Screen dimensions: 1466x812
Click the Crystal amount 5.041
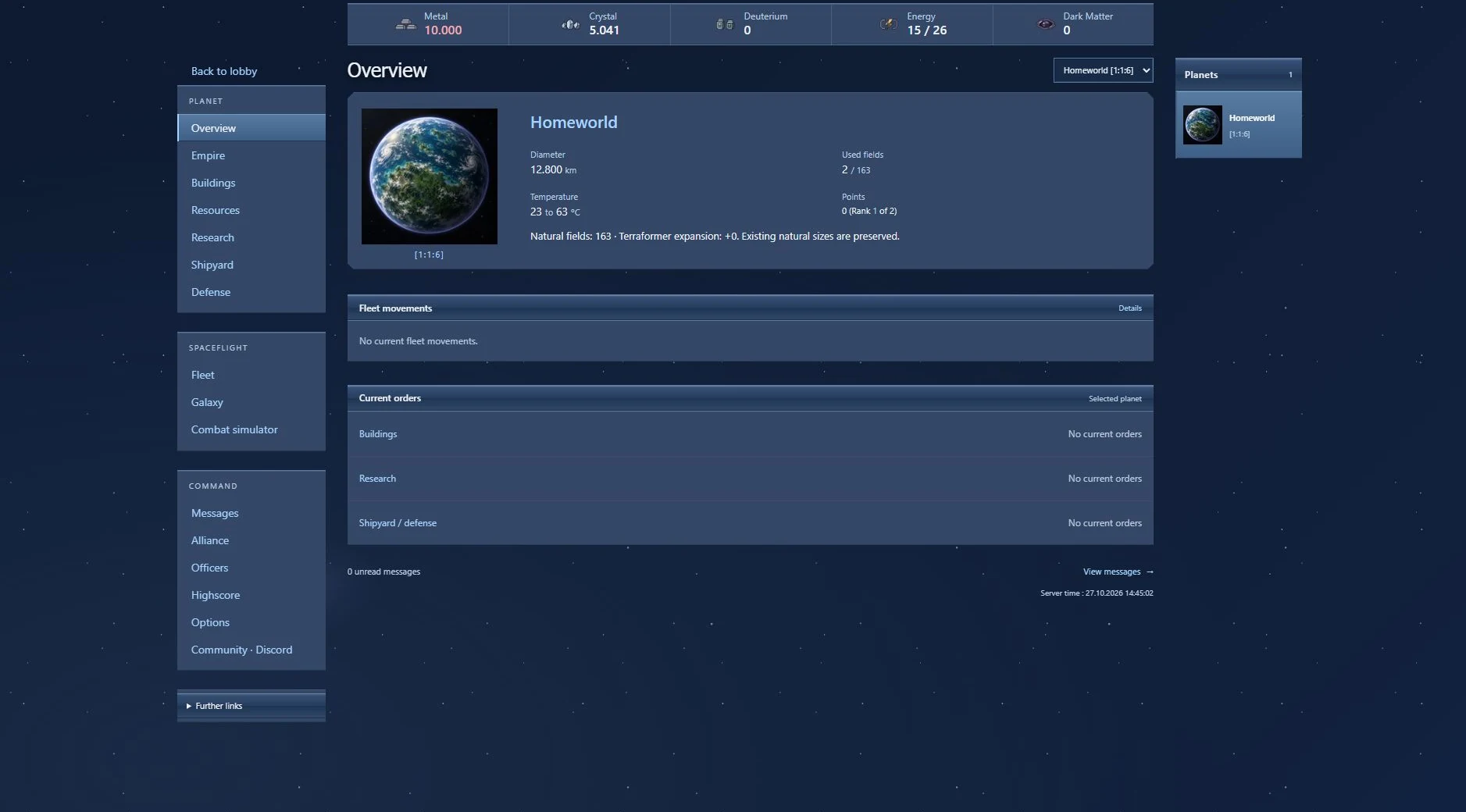coord(604,30)
